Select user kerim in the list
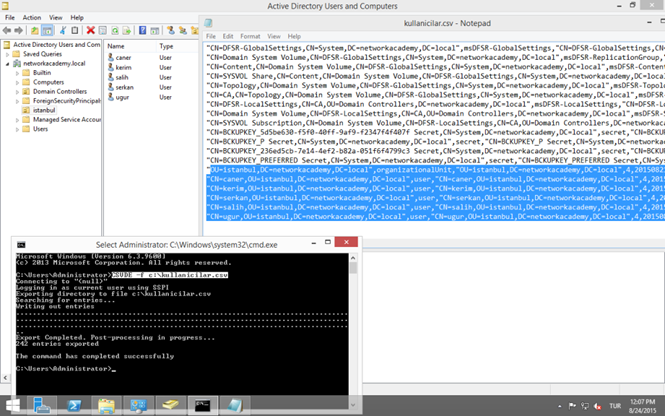 click(123, 67)
